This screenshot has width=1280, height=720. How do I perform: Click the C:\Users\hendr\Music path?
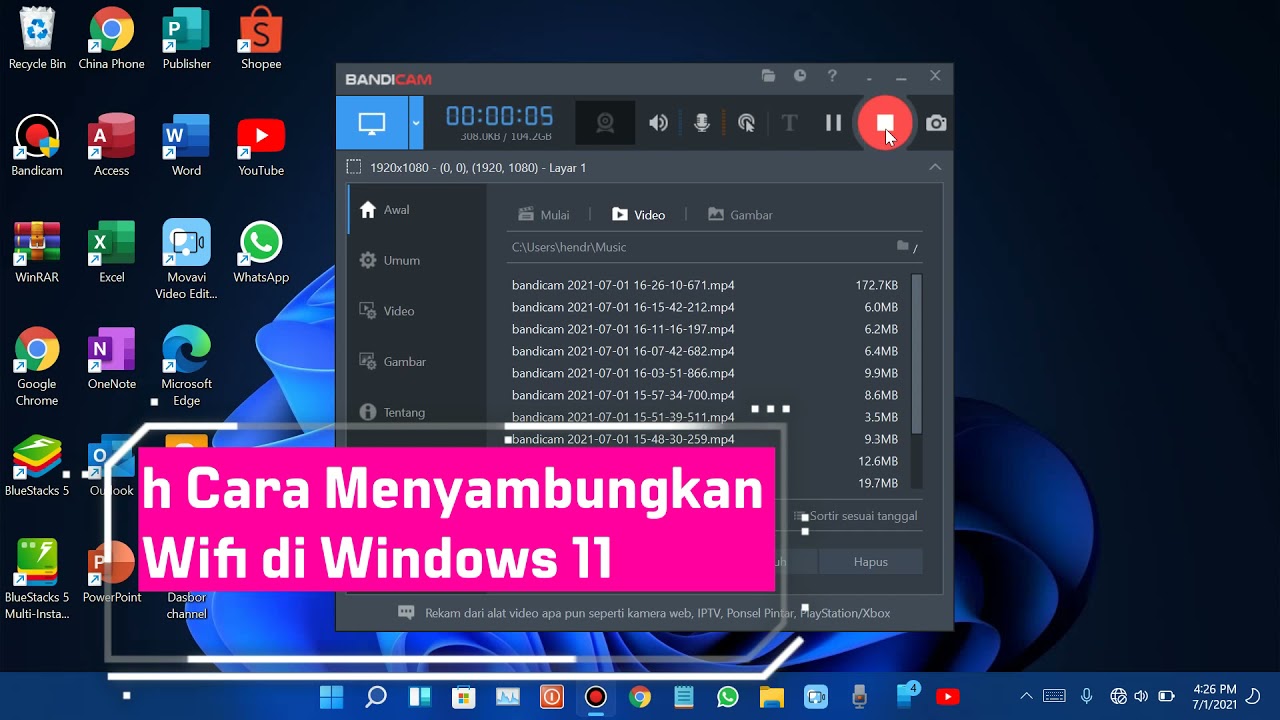tap(569, 247)
